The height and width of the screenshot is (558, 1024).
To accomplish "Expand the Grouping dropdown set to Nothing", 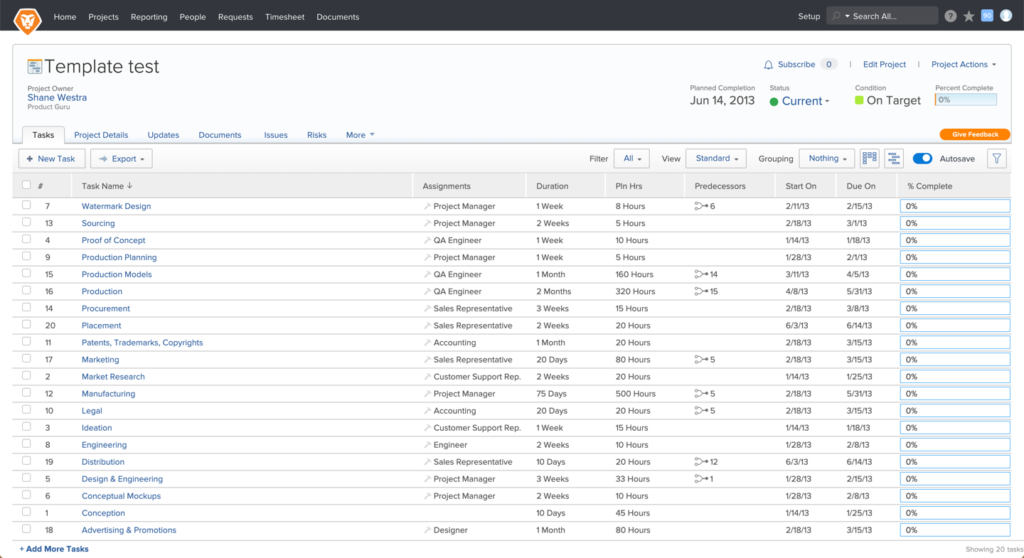I will pos(826,159).
